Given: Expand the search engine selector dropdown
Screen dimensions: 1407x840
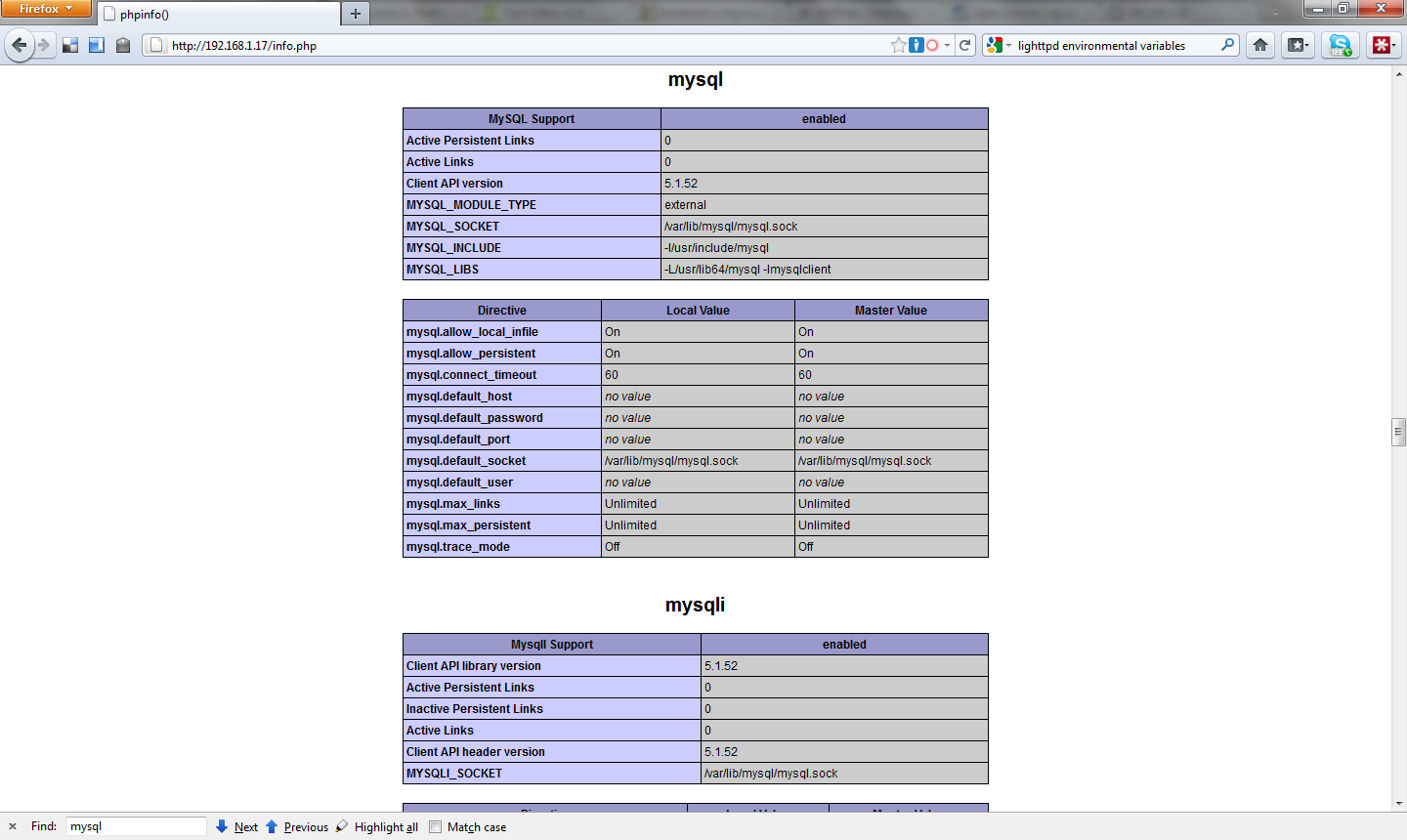Looking at the screenshot, I should pyautogui.click(x=1007, y=45).
